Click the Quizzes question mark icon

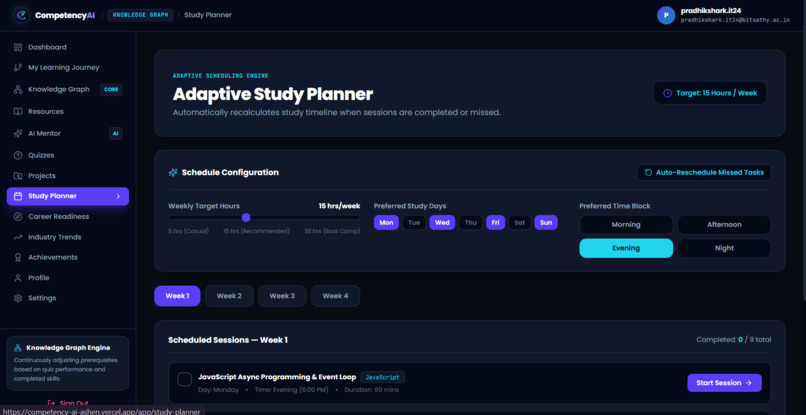[18, 155]
